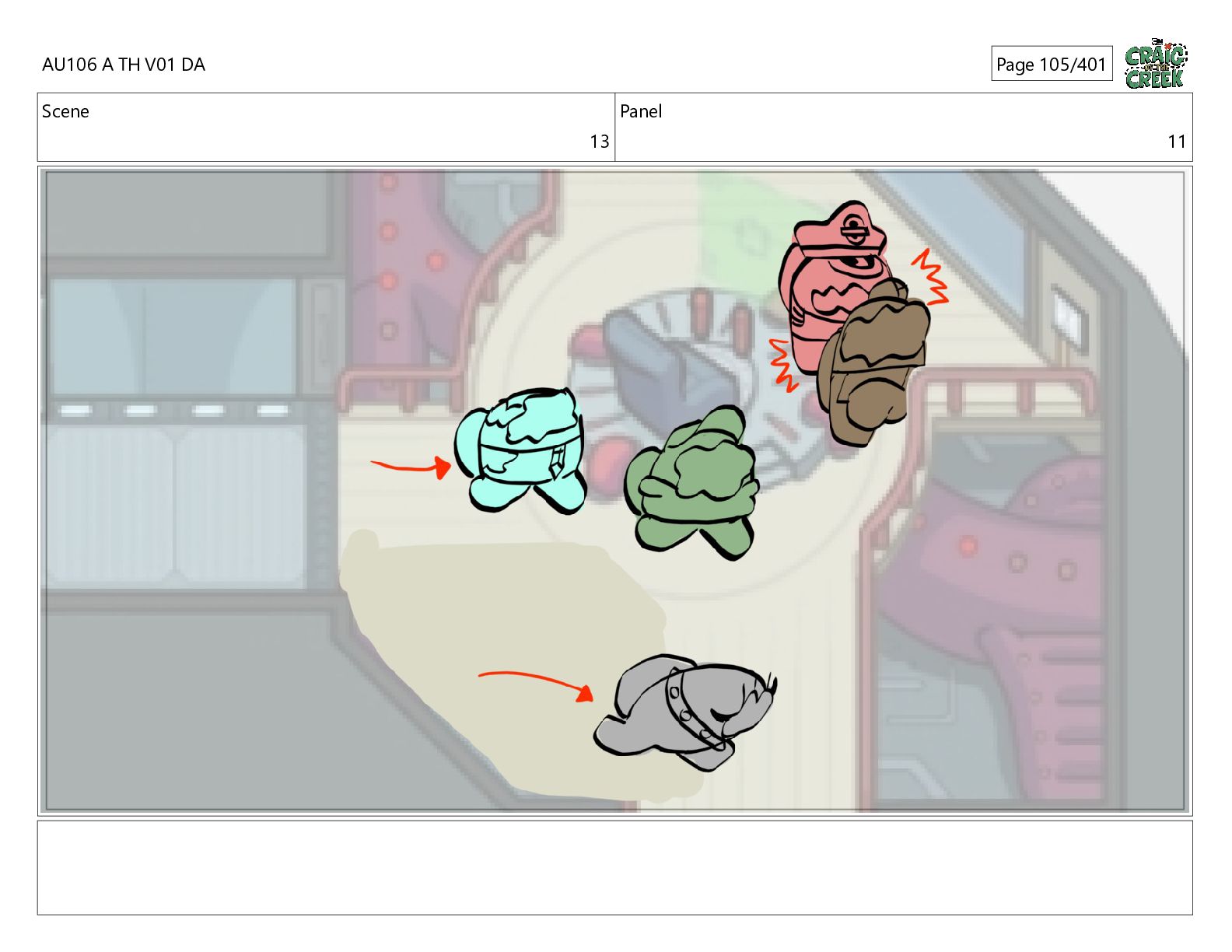
Task: Click the brown crewmate character
Action: pyautogui.click(x=873, y=362)
